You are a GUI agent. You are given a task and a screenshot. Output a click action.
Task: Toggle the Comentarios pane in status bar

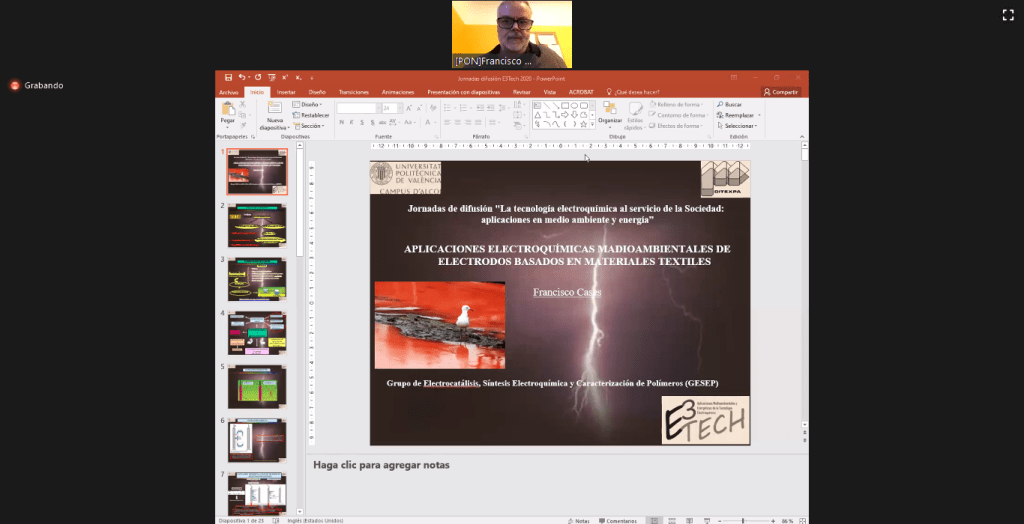(x=618, y=520)
